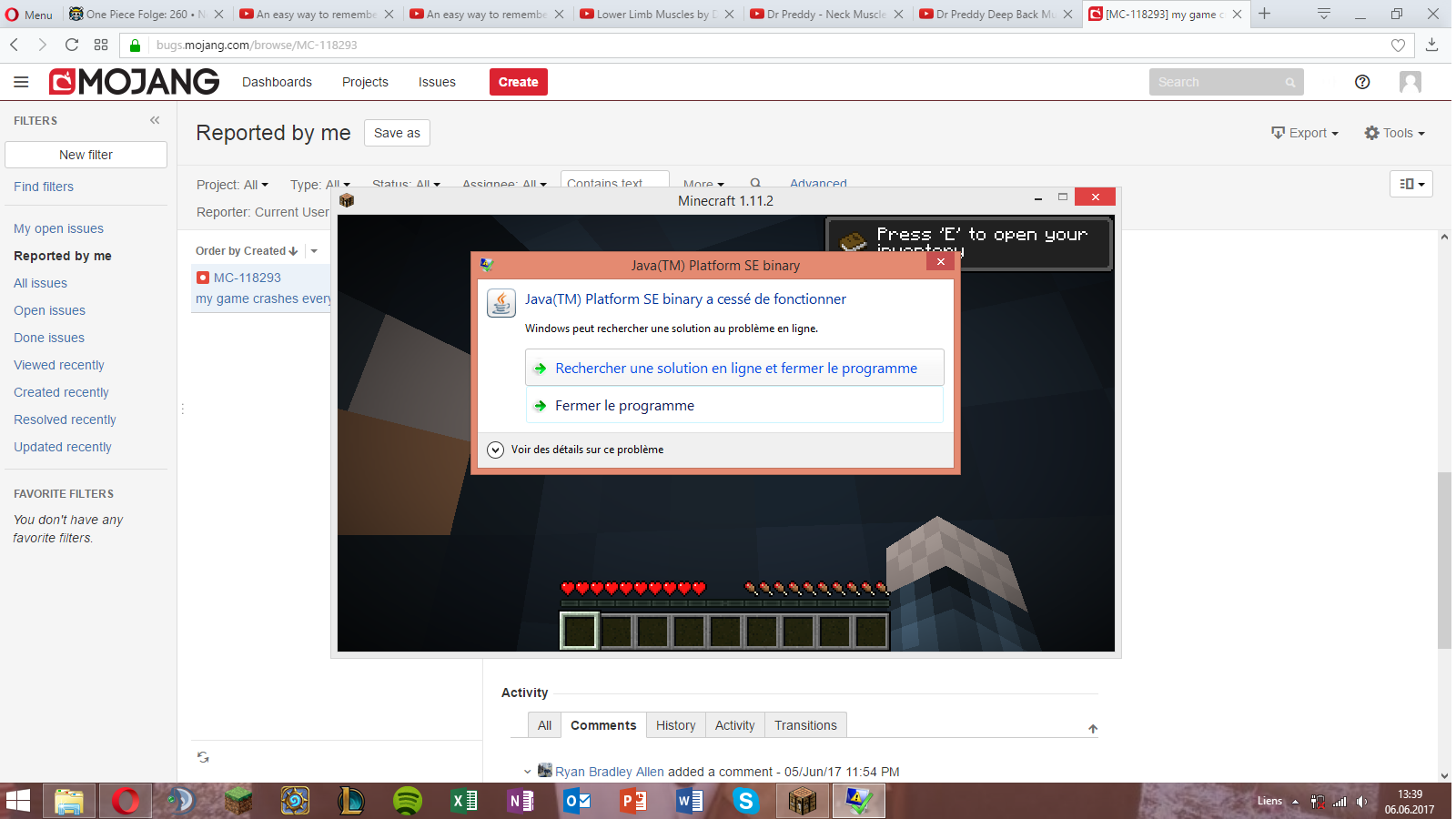Select the Resolved recently filter
This screenshot has width=1456, height=819.
(65, 420)
